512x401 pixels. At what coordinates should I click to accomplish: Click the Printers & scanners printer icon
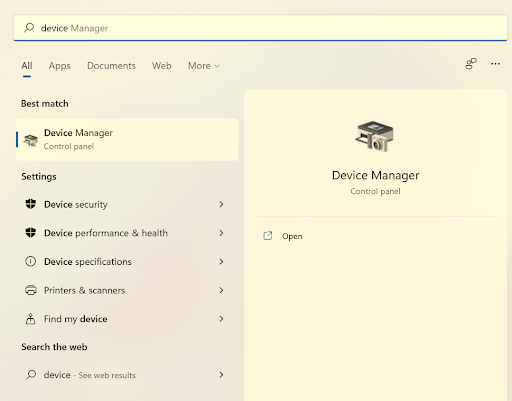click(31, 290)
